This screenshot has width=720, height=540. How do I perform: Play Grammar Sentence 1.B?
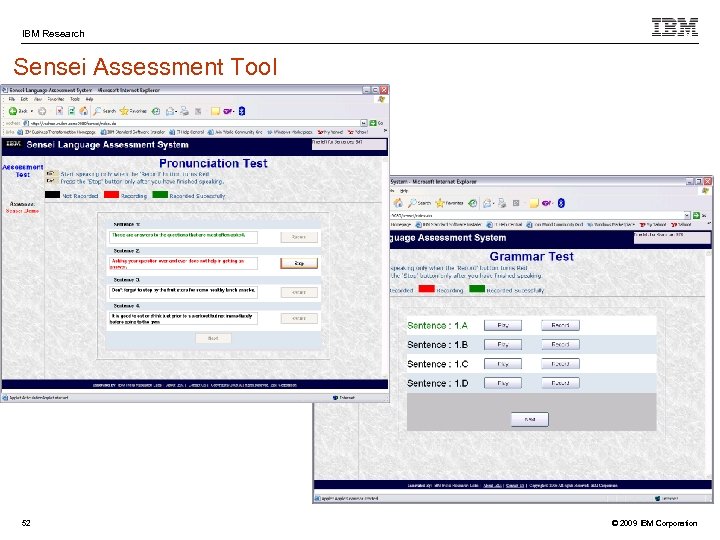click(x=503, y=344)
